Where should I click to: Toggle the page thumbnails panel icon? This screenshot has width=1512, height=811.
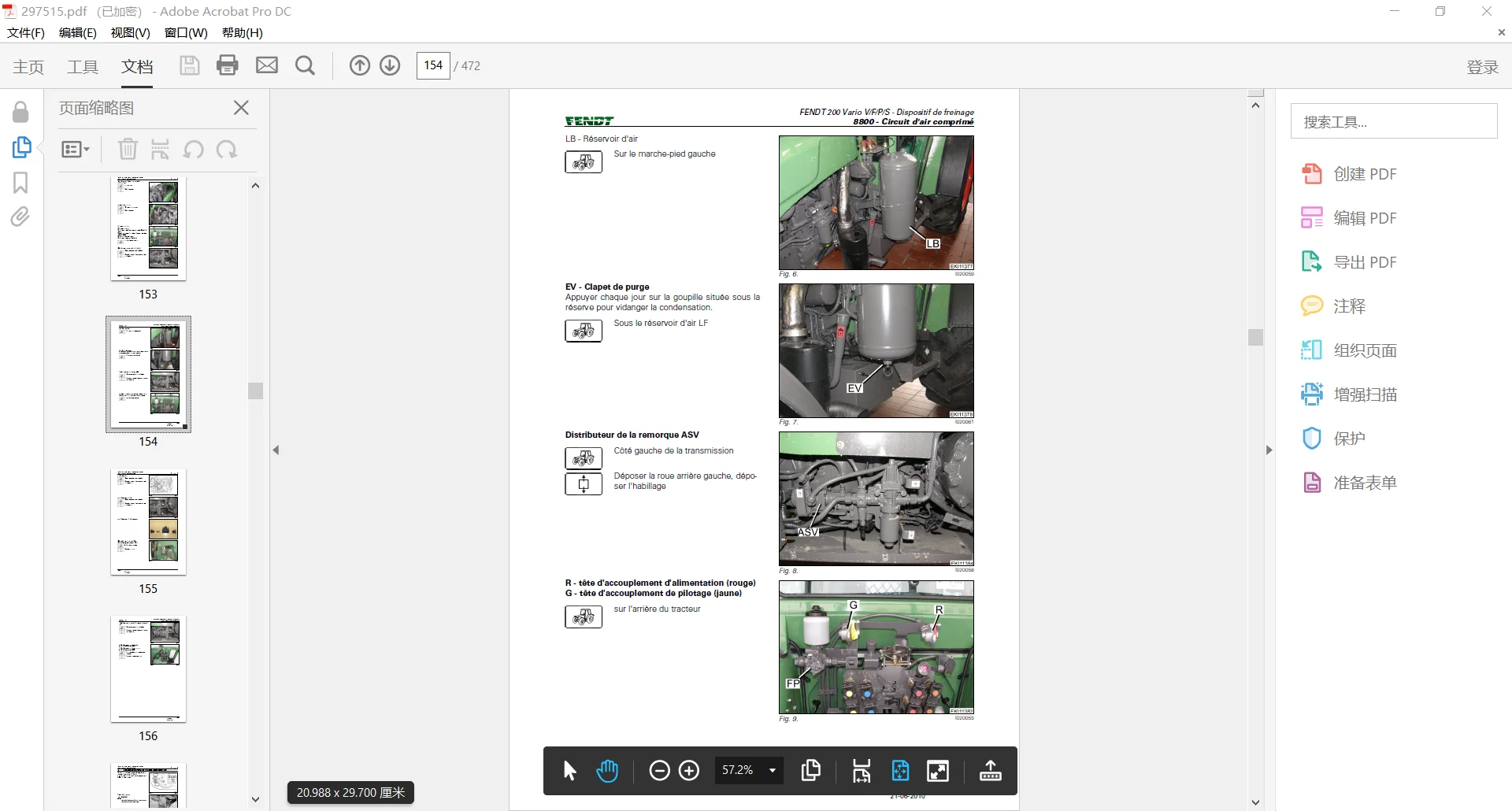click(x=21, y=147)
